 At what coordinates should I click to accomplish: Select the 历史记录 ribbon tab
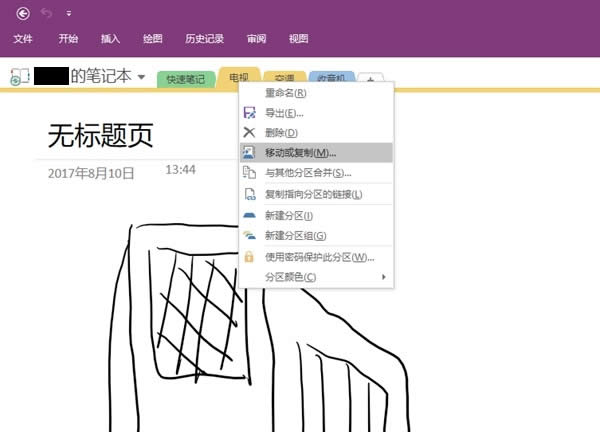[205, 39]
